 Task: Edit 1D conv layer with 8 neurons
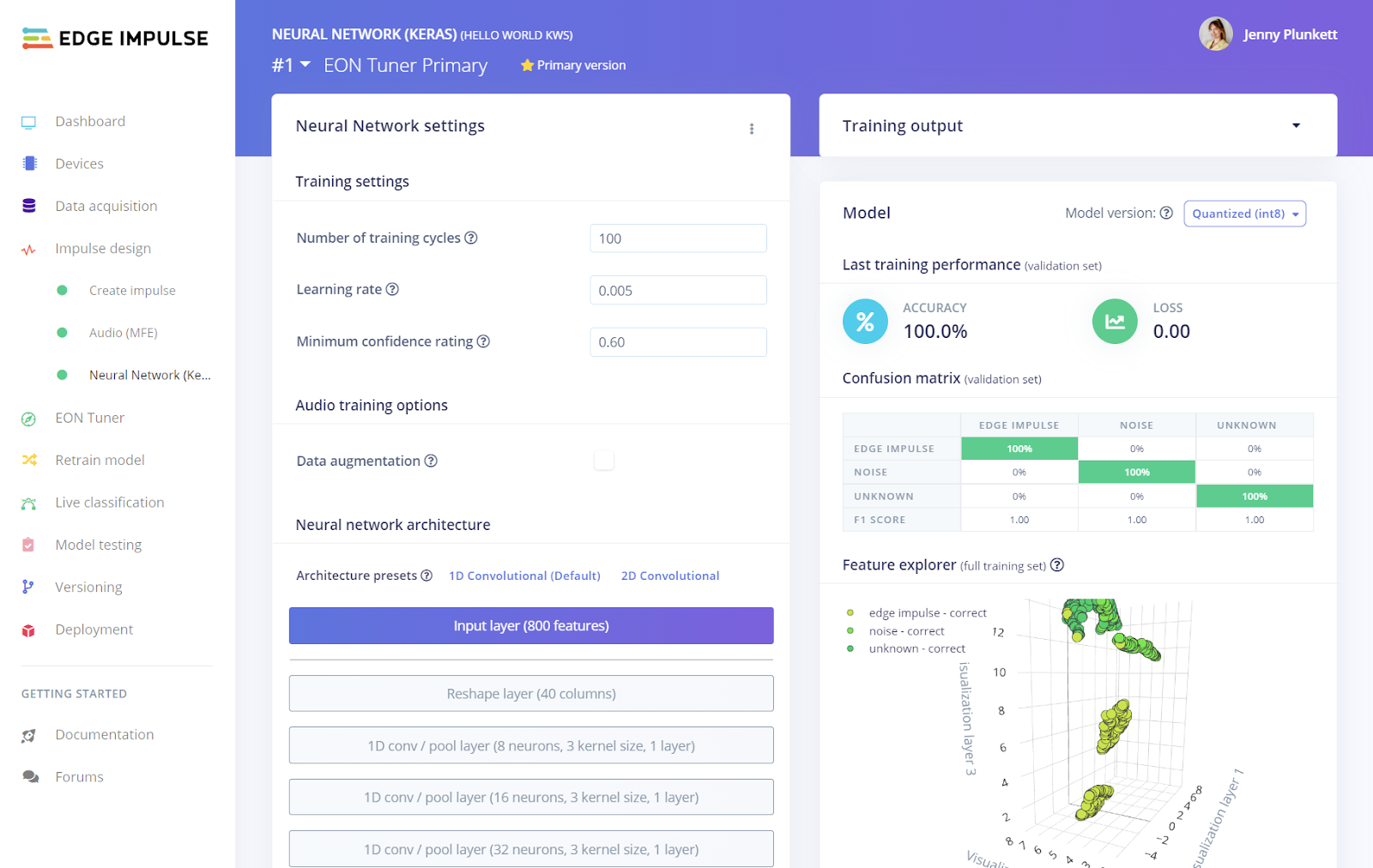(531, 745)
